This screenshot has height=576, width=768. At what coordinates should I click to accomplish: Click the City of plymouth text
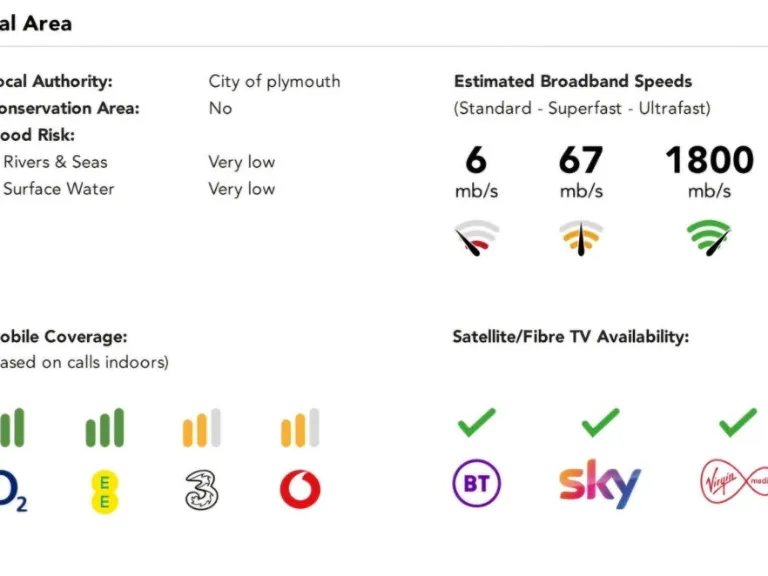click(x=274, y=81)
